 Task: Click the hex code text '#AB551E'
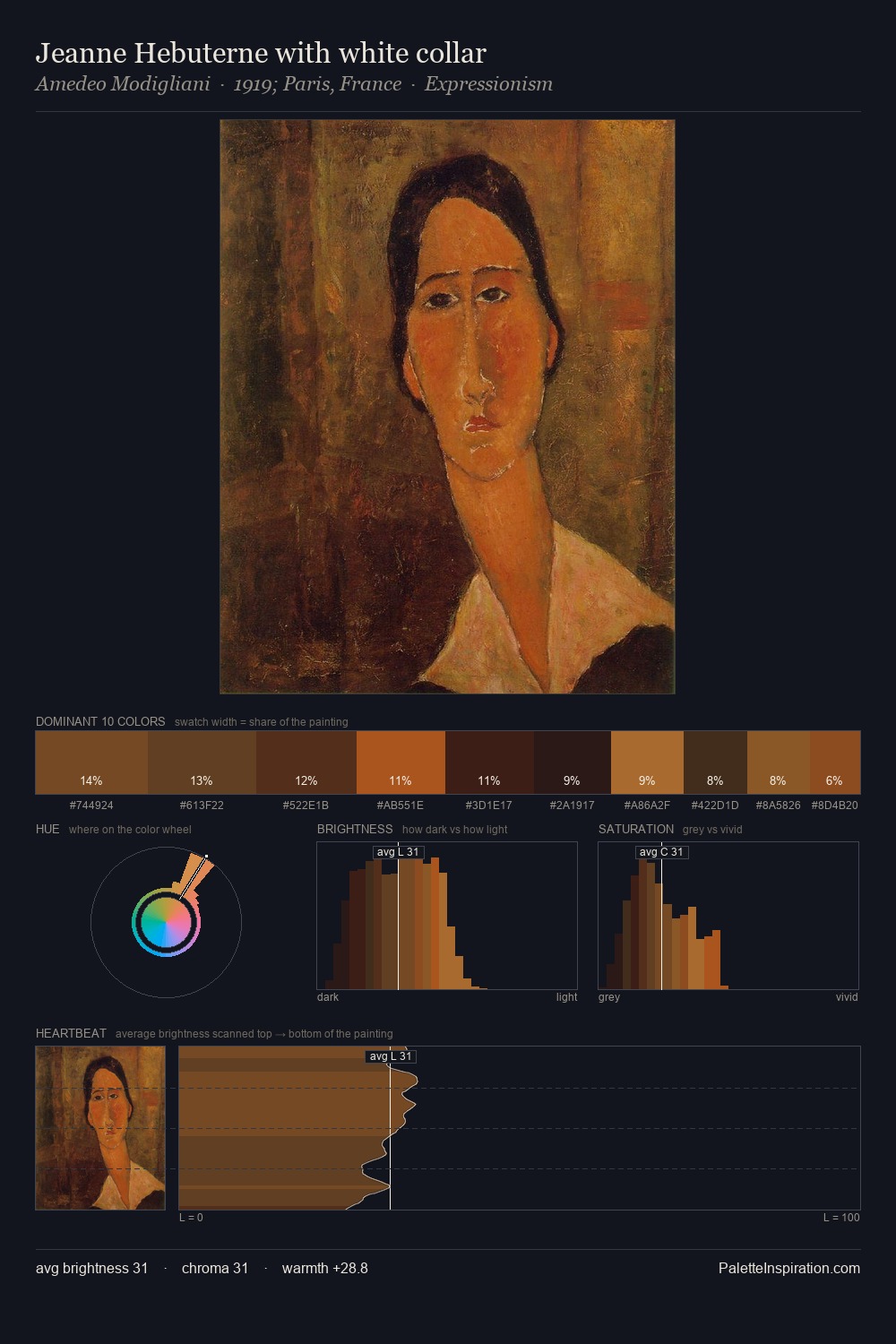401,806
